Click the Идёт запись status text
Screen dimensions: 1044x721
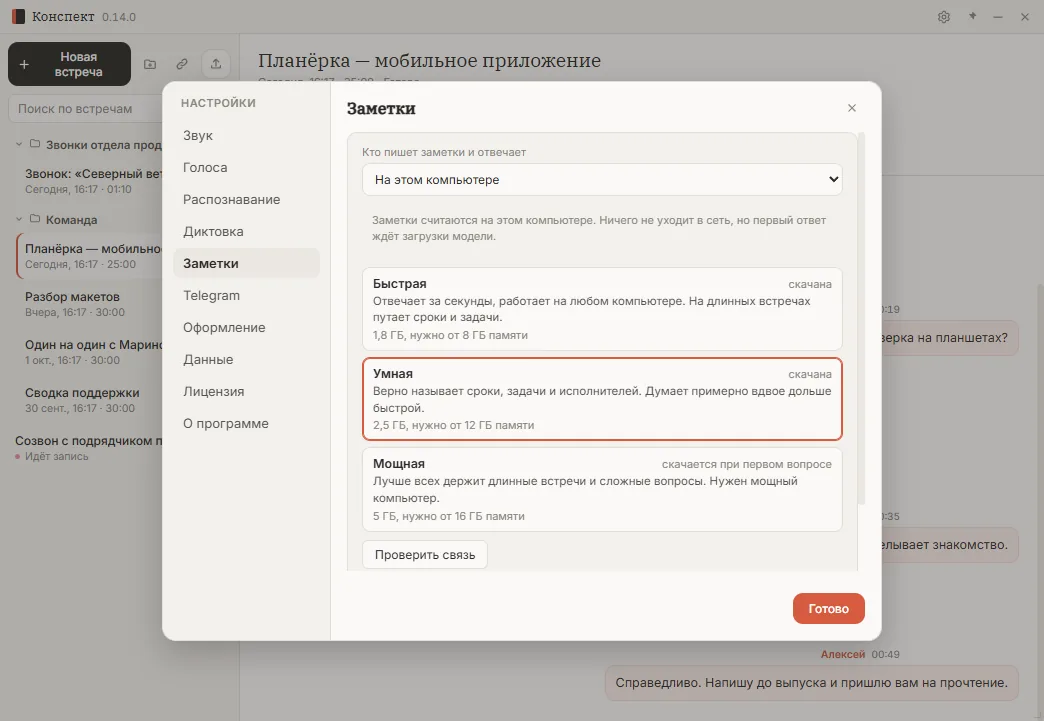[57, 456]
